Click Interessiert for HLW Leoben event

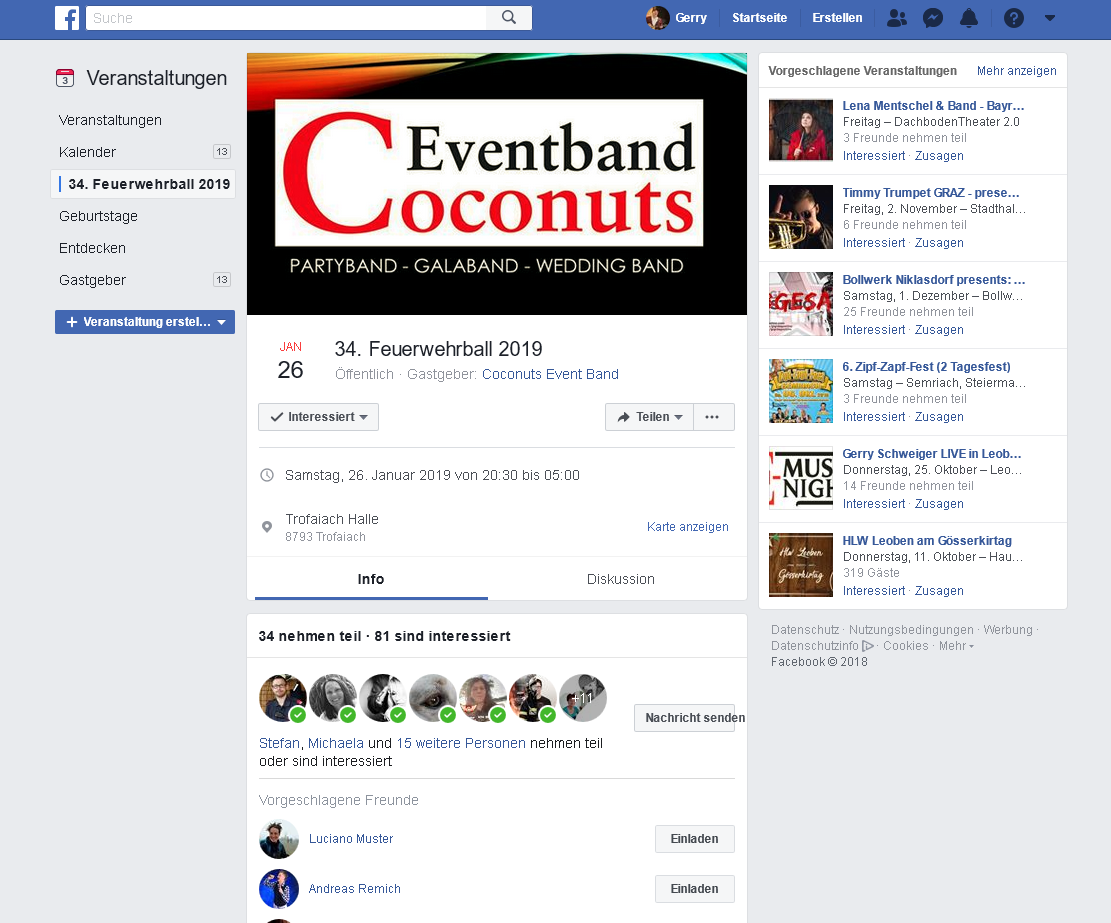[874, 591]
